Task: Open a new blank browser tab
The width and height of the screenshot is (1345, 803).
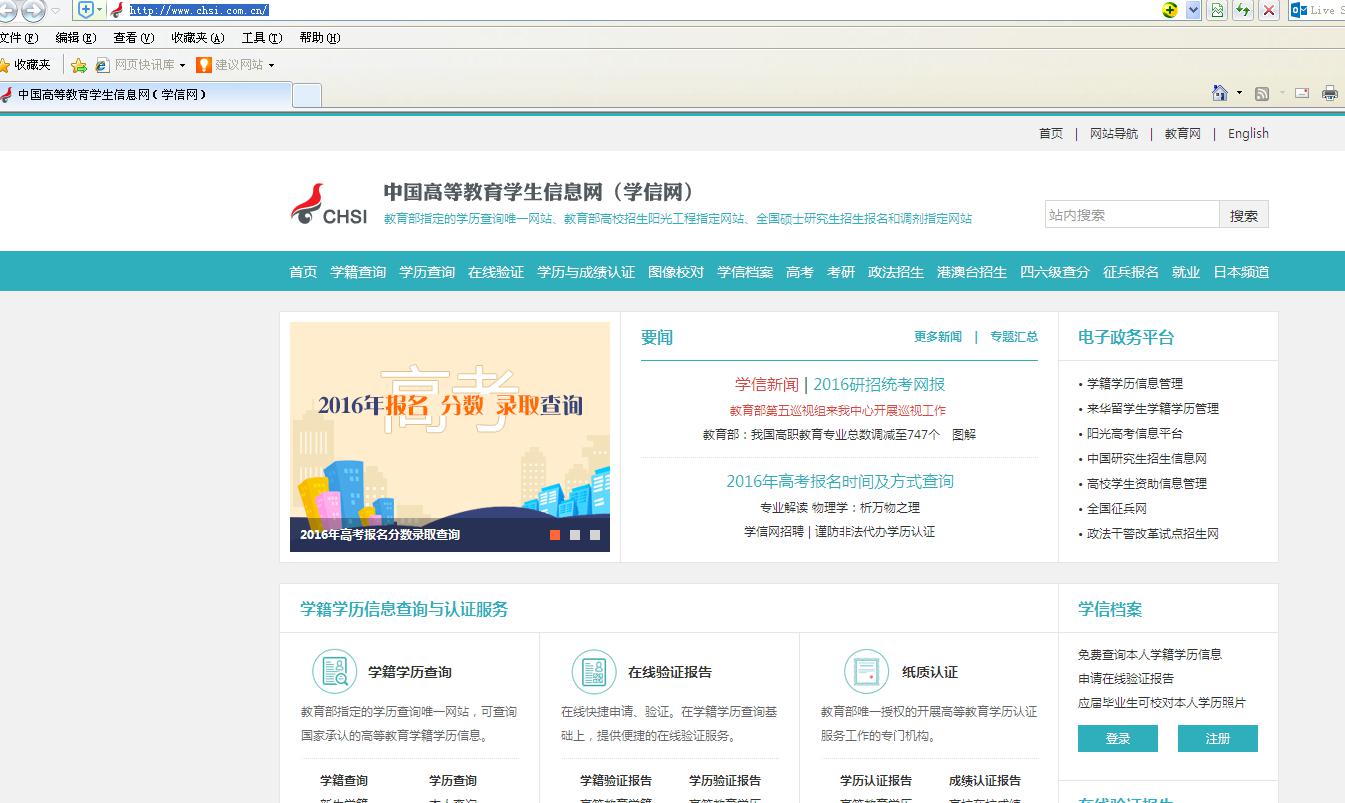Action: [x=307, y=95]
